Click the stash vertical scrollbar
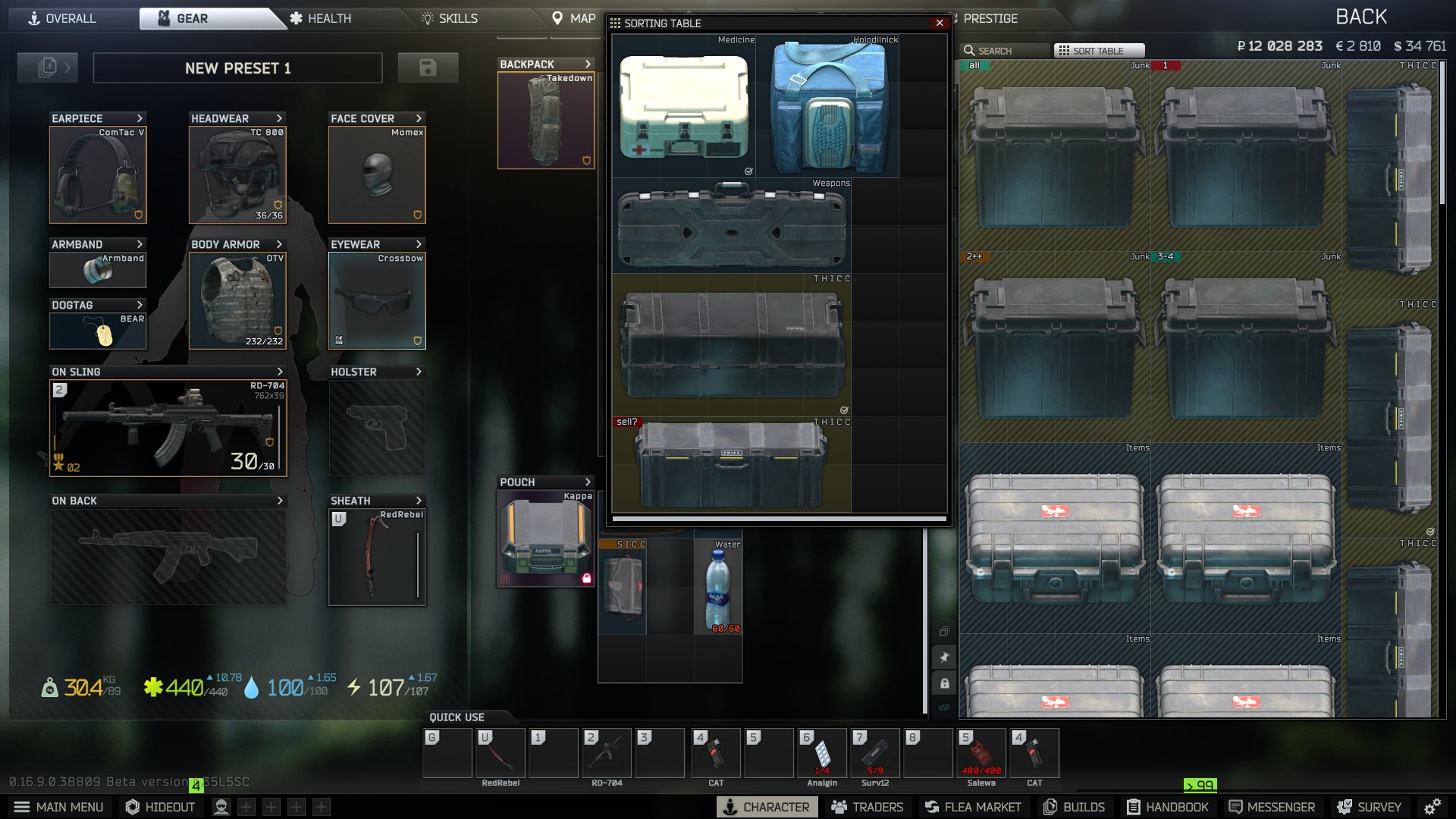The width and height of the screenshot is (1456, 819). [x=1442, y=133]
